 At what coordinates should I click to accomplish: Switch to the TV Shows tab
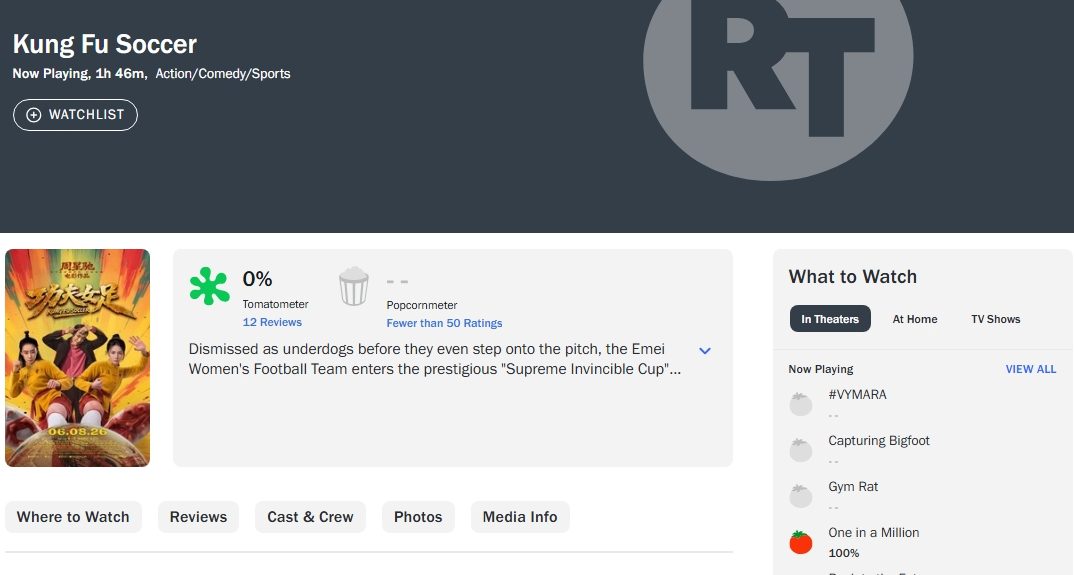[995, 319]
